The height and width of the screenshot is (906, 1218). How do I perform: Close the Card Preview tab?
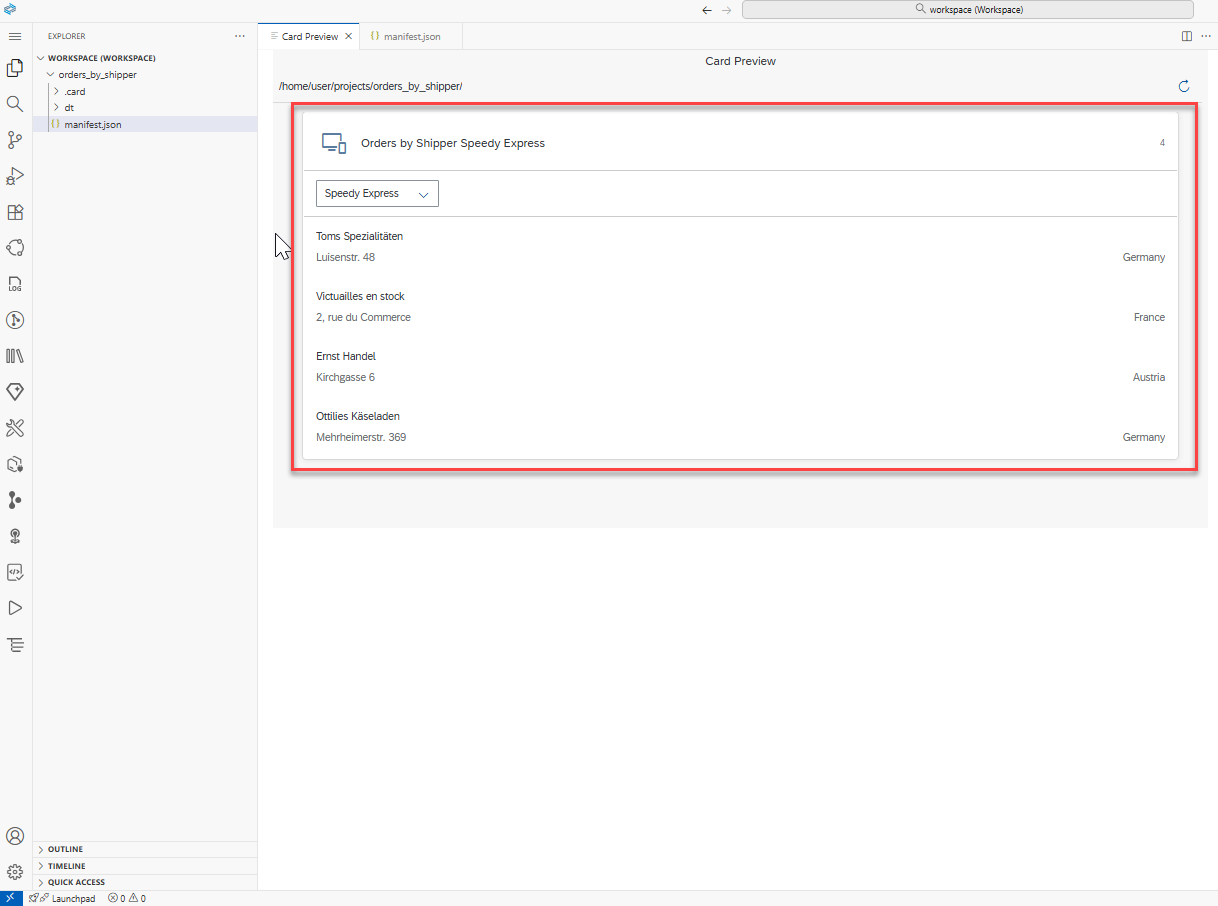click(349, 36)
